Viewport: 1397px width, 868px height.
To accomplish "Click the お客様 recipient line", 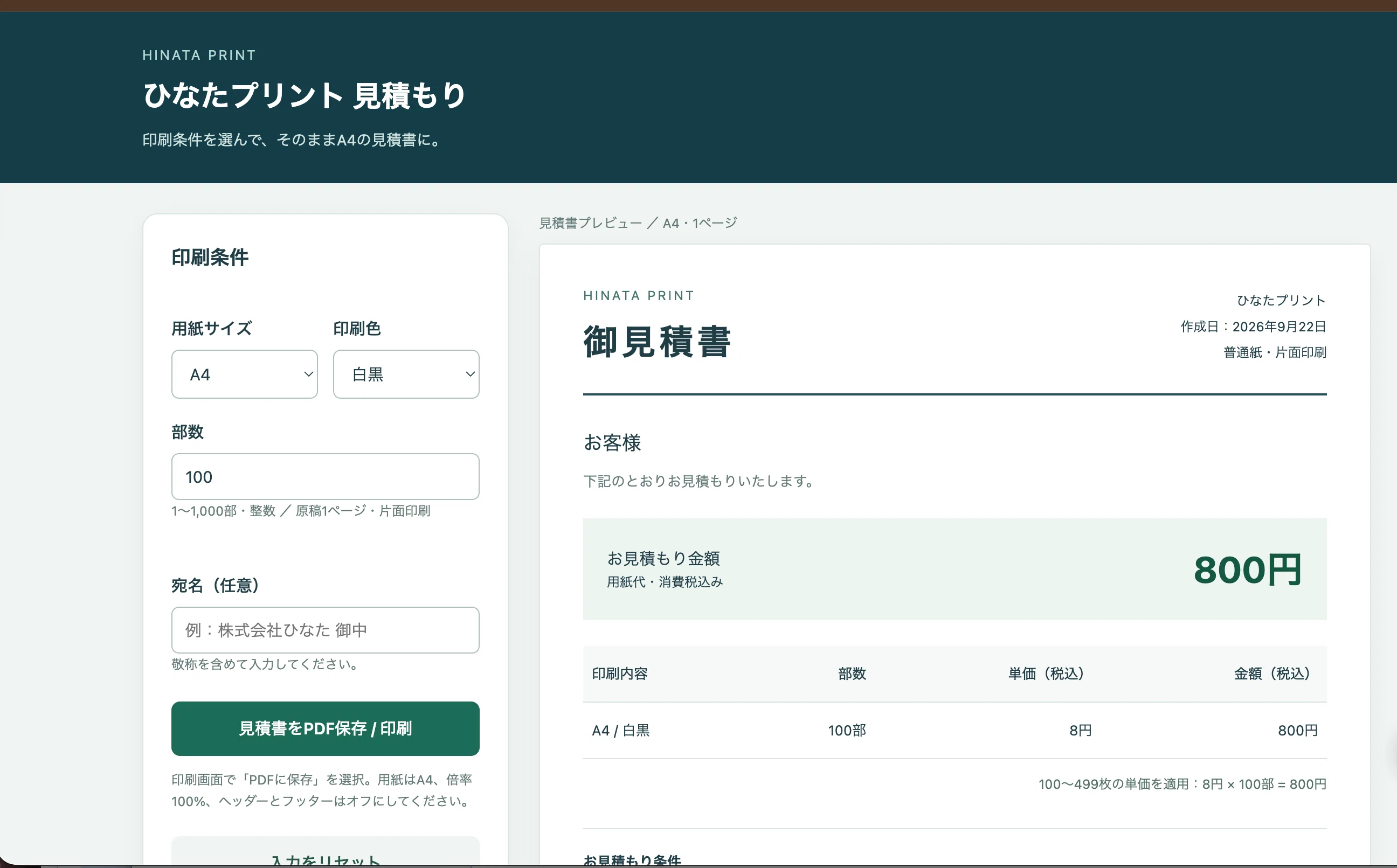I will 612,442.
